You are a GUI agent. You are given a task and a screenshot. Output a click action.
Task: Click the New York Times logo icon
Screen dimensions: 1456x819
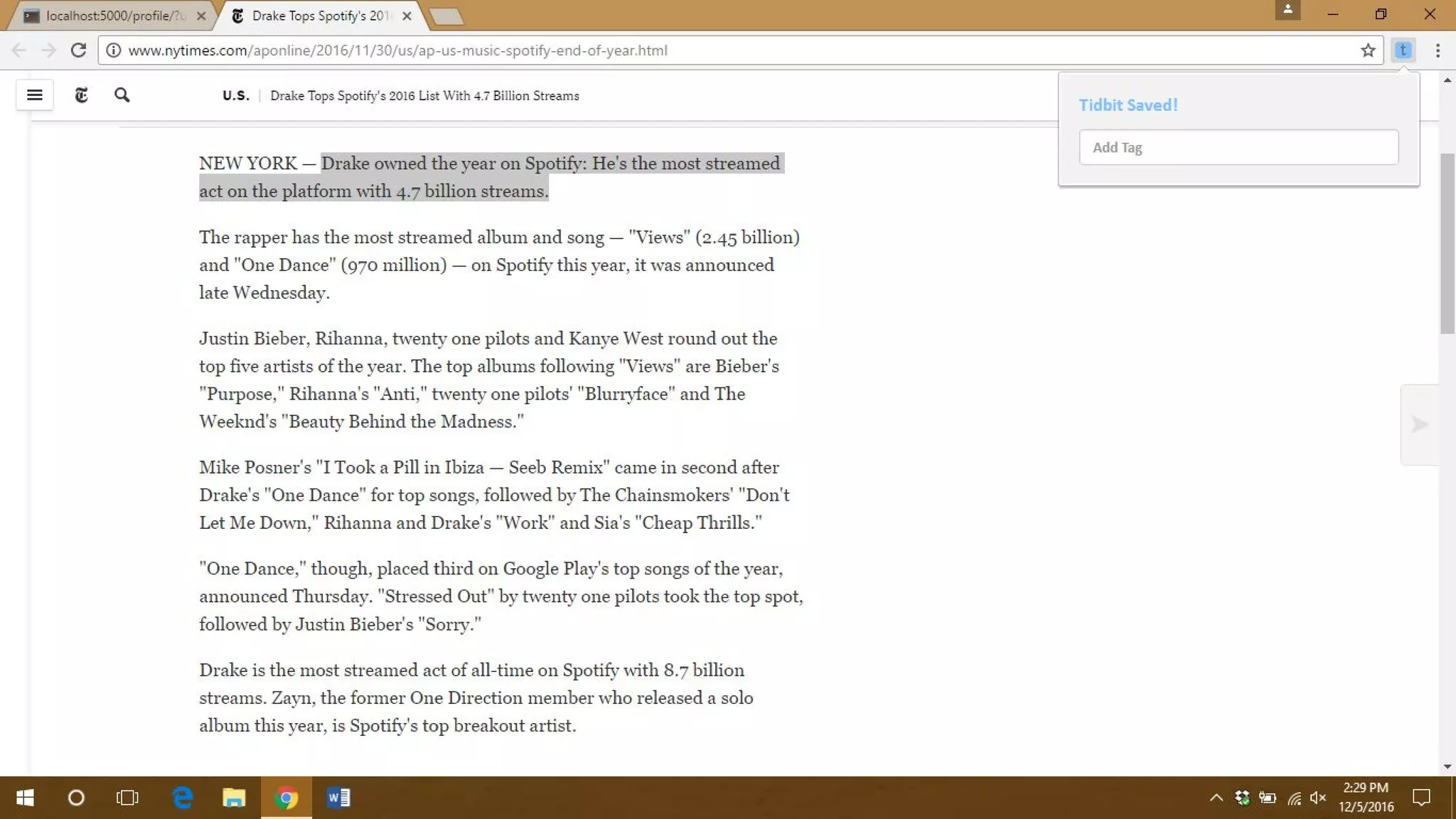coord(81,95)
